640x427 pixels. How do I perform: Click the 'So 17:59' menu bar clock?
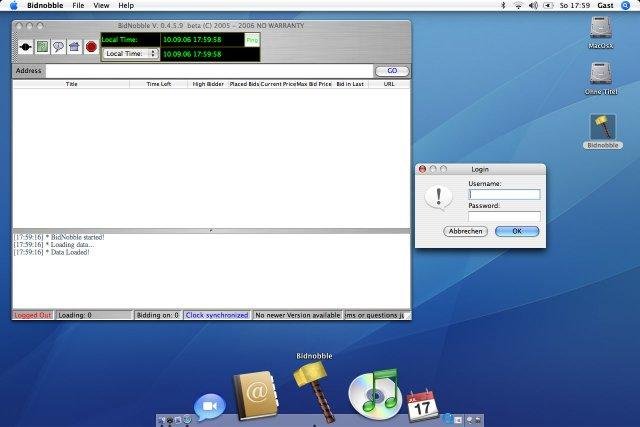575,5
